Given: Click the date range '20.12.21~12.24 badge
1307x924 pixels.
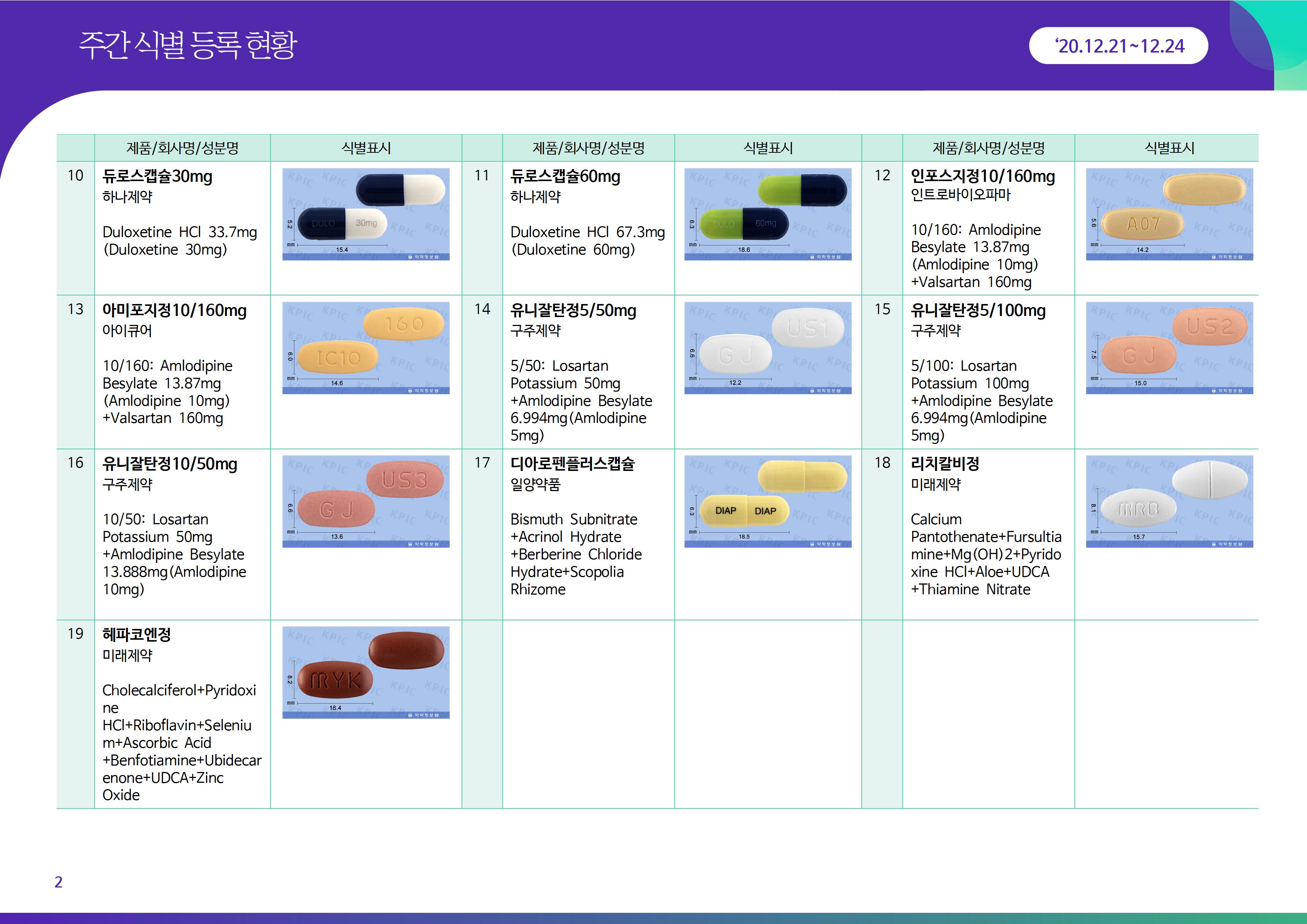Looking at the screenshot, I should click(1118, 46).
